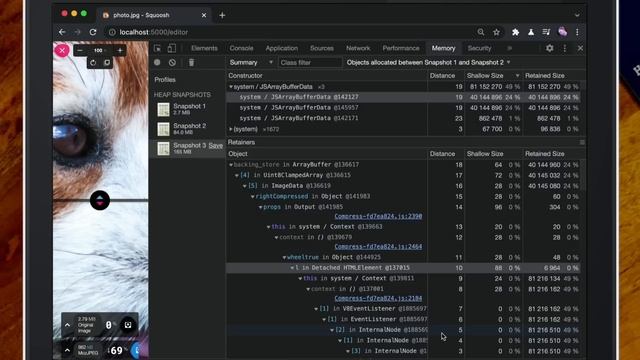Select Snapshot 1 in heap snapshots

click(x=188, y=109)
